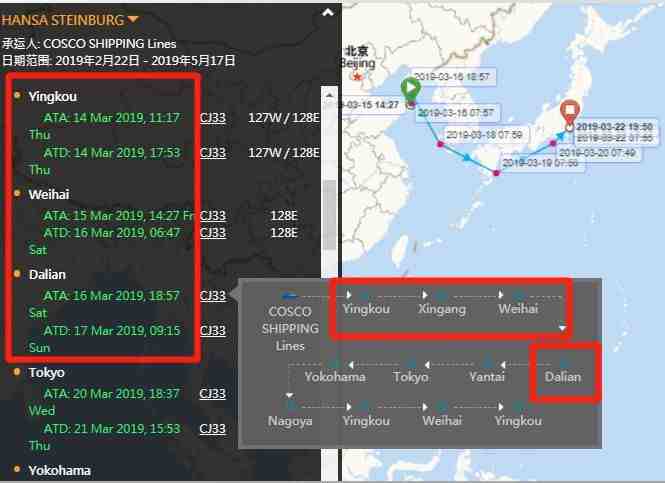Click the orange bullet beside Yingkou
Image resolution: width=665 pixels, height=483 pixels.
18,96
